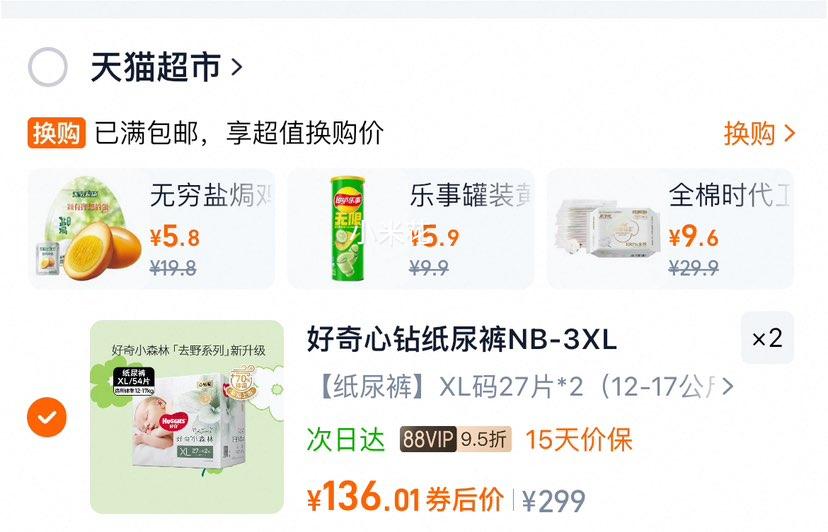828x532 pixels.
Task: Expand the XL码27片*2 specification dropdown
Action: click(525, 387)
